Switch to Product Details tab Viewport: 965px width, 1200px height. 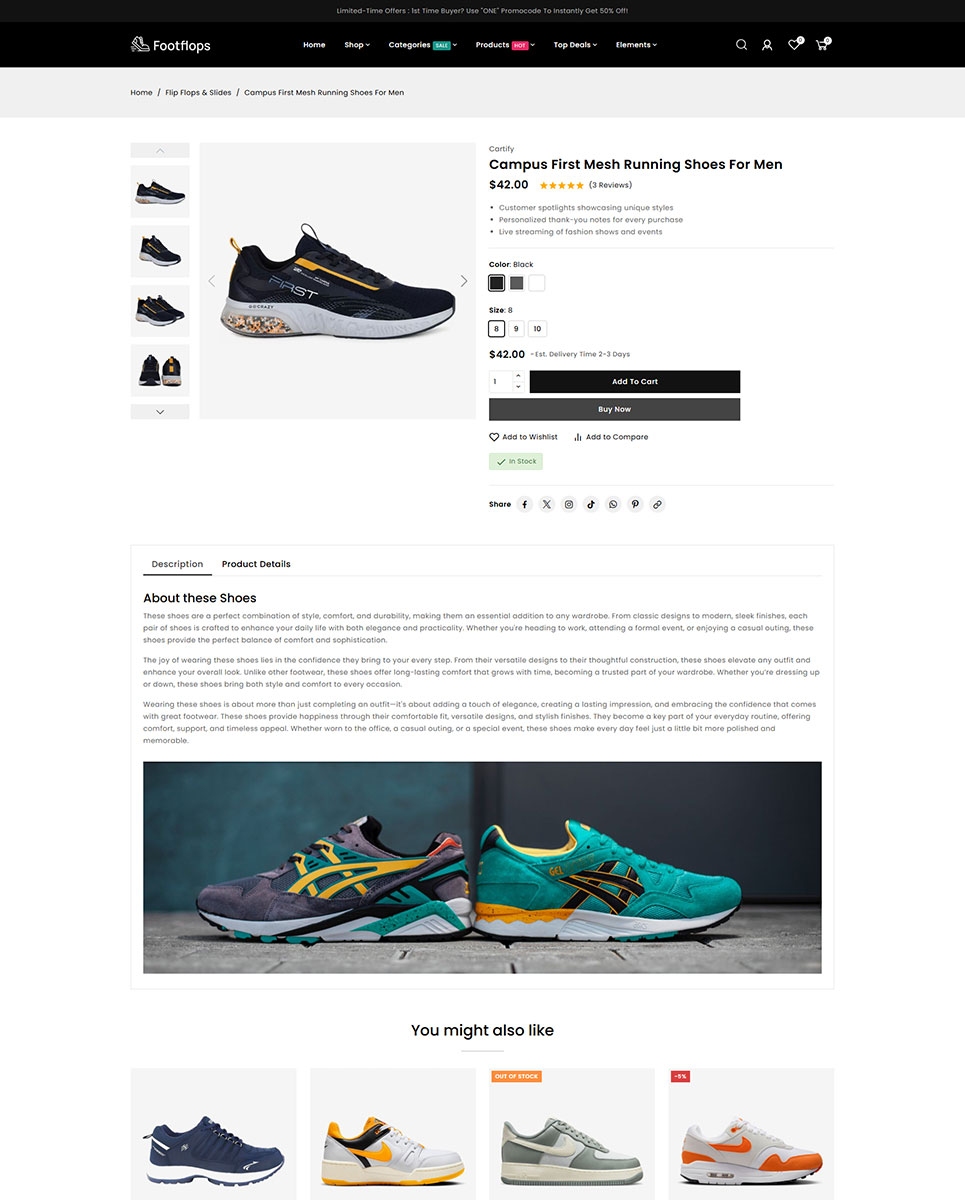point(256,564)
